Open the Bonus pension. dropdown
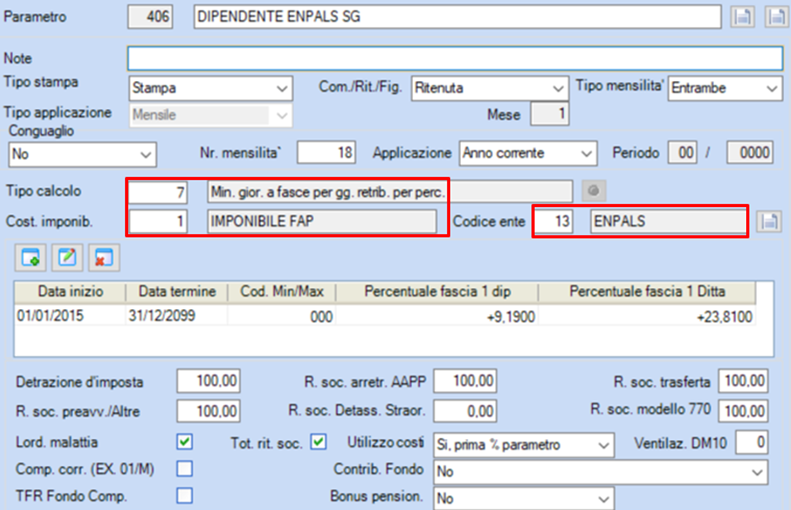This screenshot has width=791, height=510. 524,498
